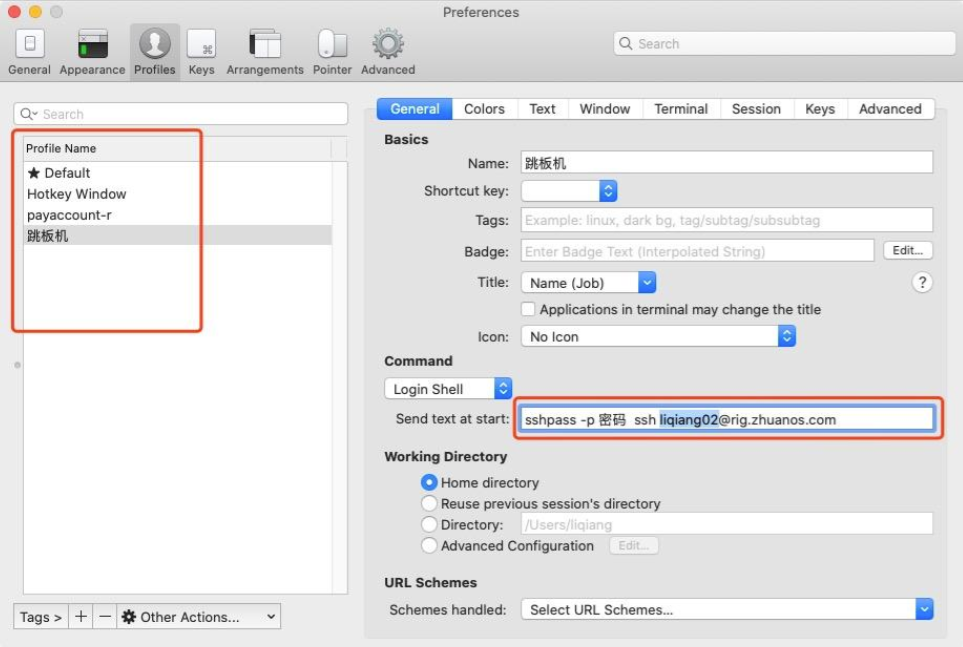Click the Badge Edit... button
The image size is (963, 647).
coord(908,251)
